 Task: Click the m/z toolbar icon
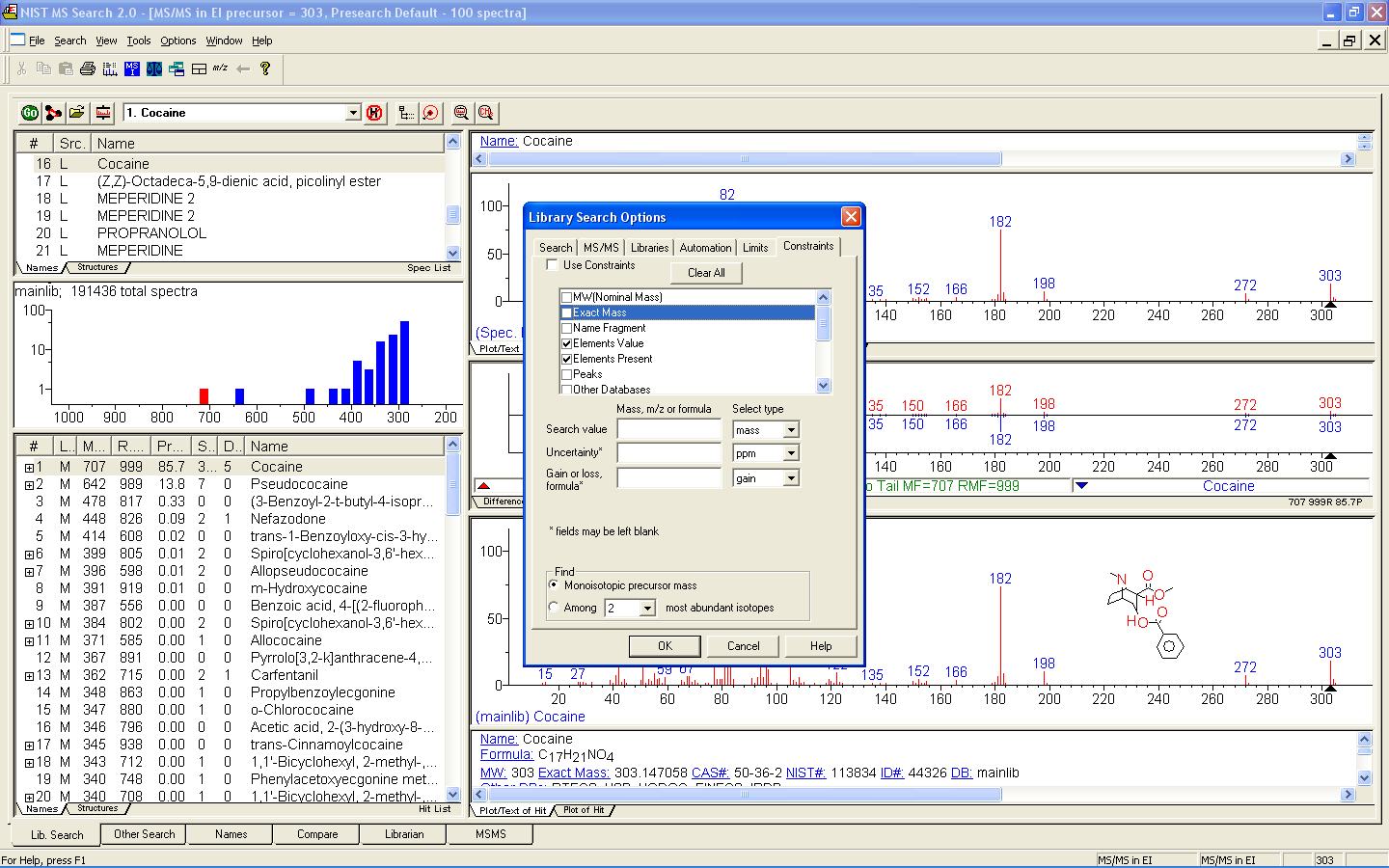pyautogui.click(x=221, y=68)
